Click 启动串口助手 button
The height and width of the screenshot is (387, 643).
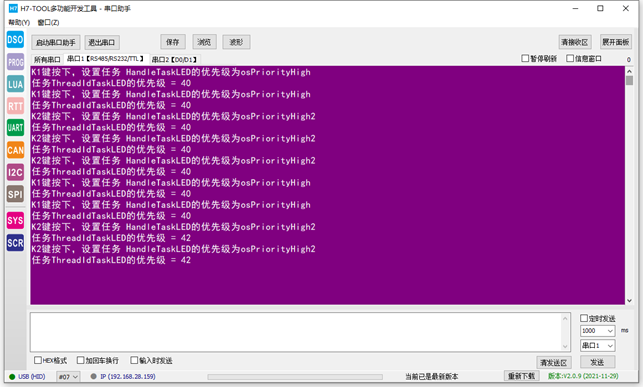55,42
